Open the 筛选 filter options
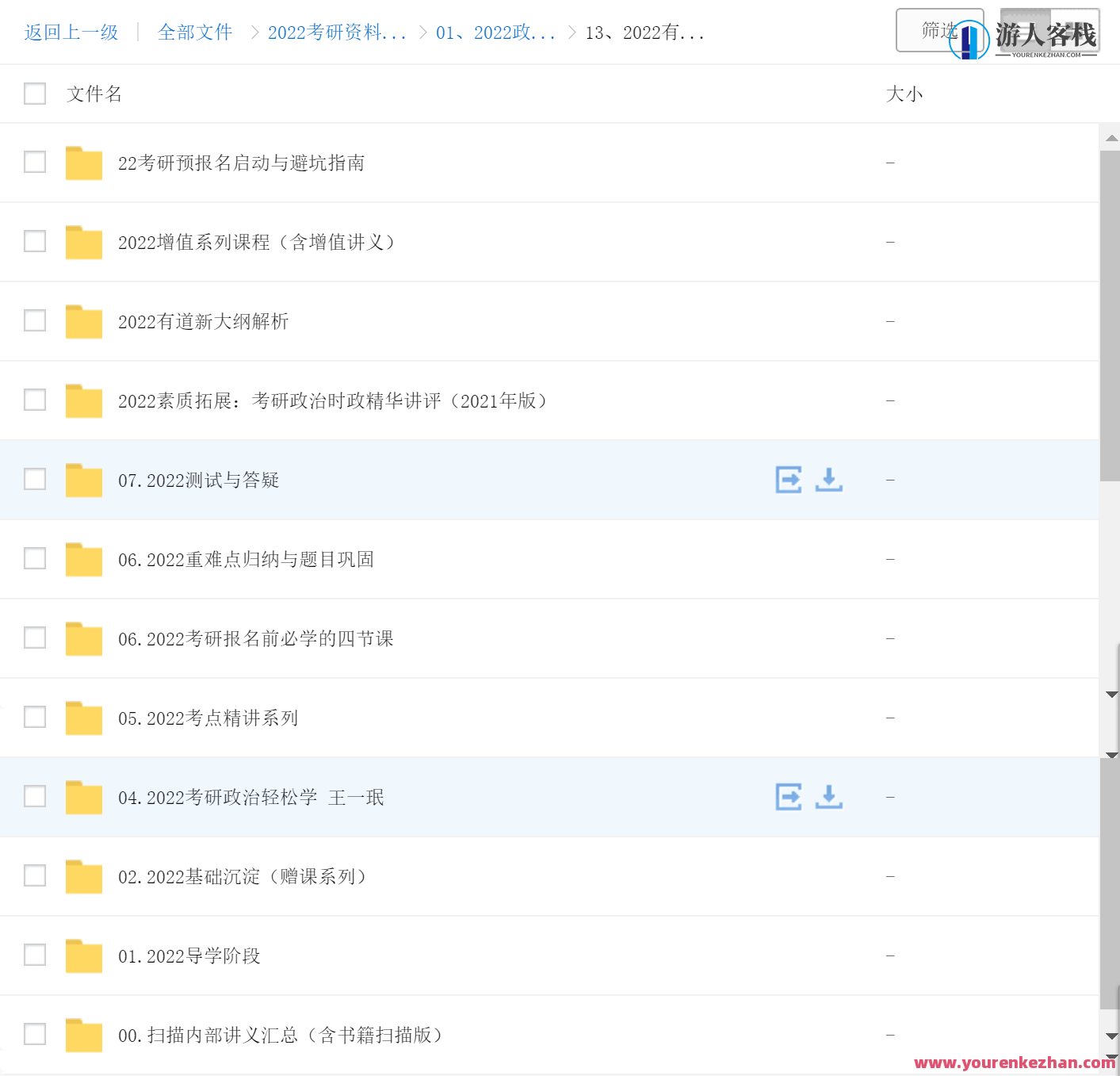Image resolution: width=1120 pixels, height=1076 pixels. (939, 30)
